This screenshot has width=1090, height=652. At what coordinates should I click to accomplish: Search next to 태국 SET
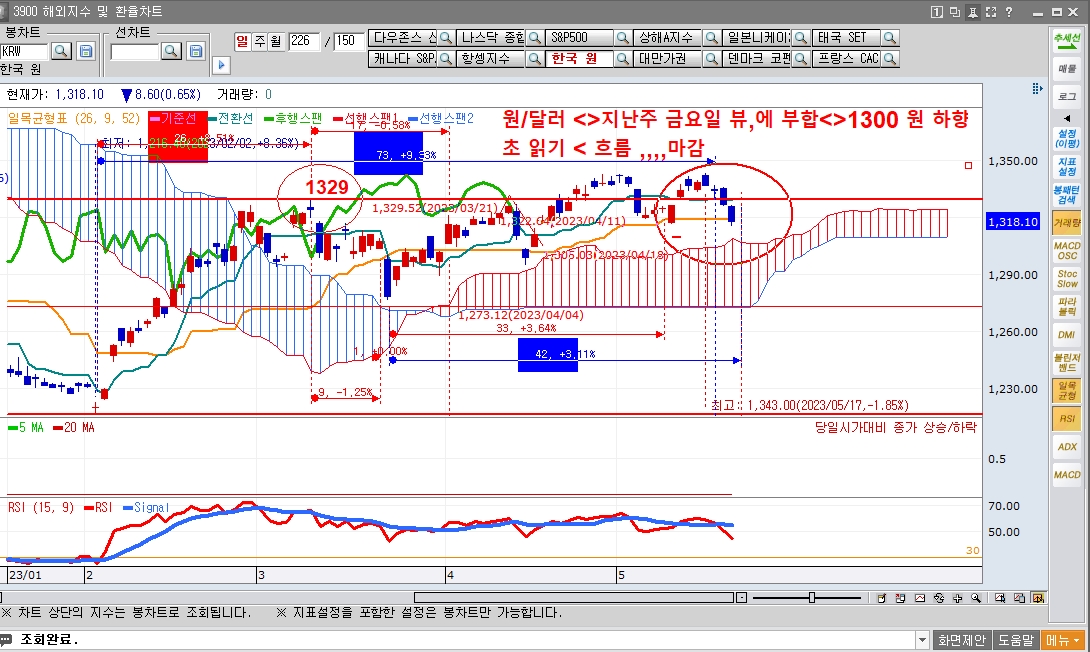pos(890,38)
